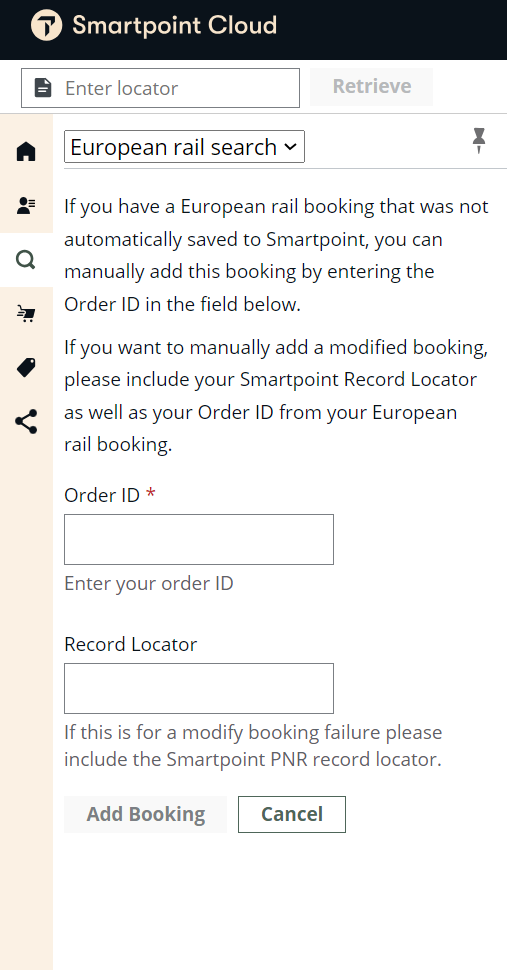The width and height of the screenshot is (507, 970).
Task: Click the chevron on the rail search selector
Action: pyautogui.click(x=289, y=147)
